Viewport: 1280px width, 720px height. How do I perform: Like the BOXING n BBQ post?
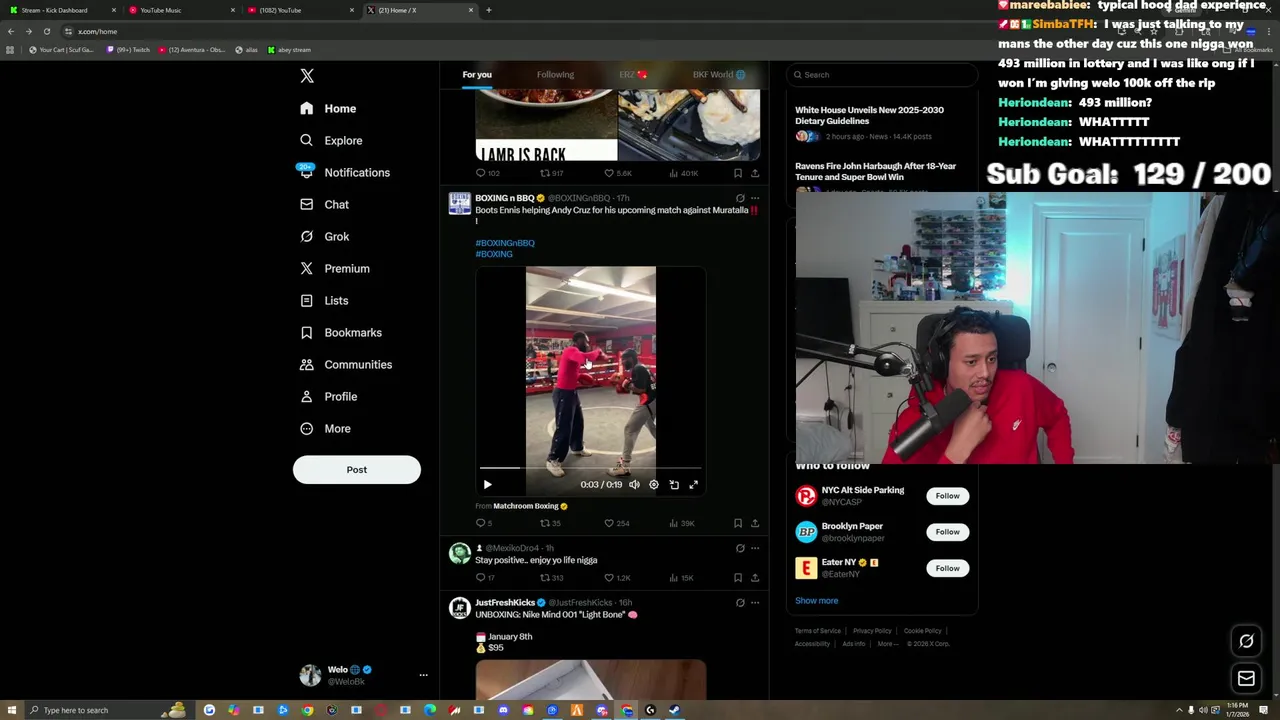[x=616, y=523]
